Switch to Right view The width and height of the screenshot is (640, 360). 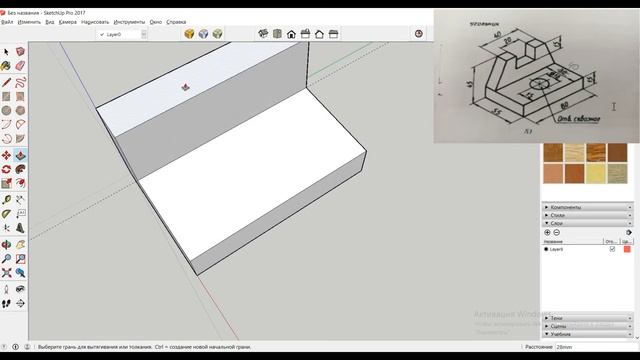[x=305, y=34]
